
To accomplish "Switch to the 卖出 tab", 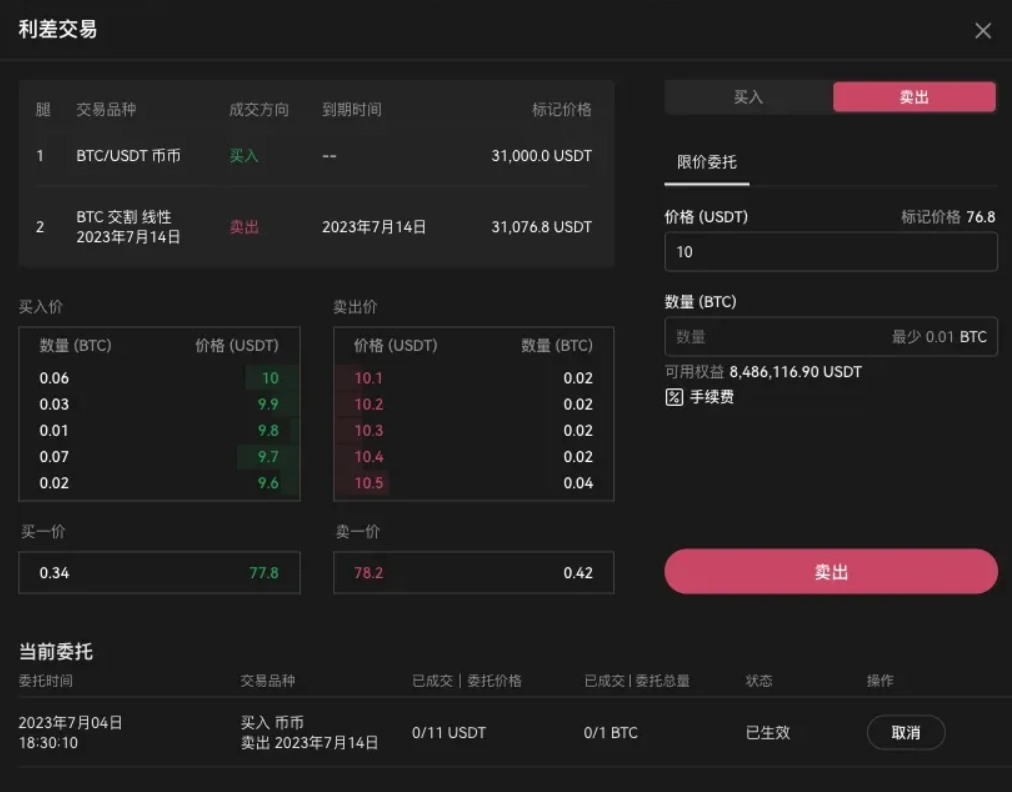I will coord(914,96).
